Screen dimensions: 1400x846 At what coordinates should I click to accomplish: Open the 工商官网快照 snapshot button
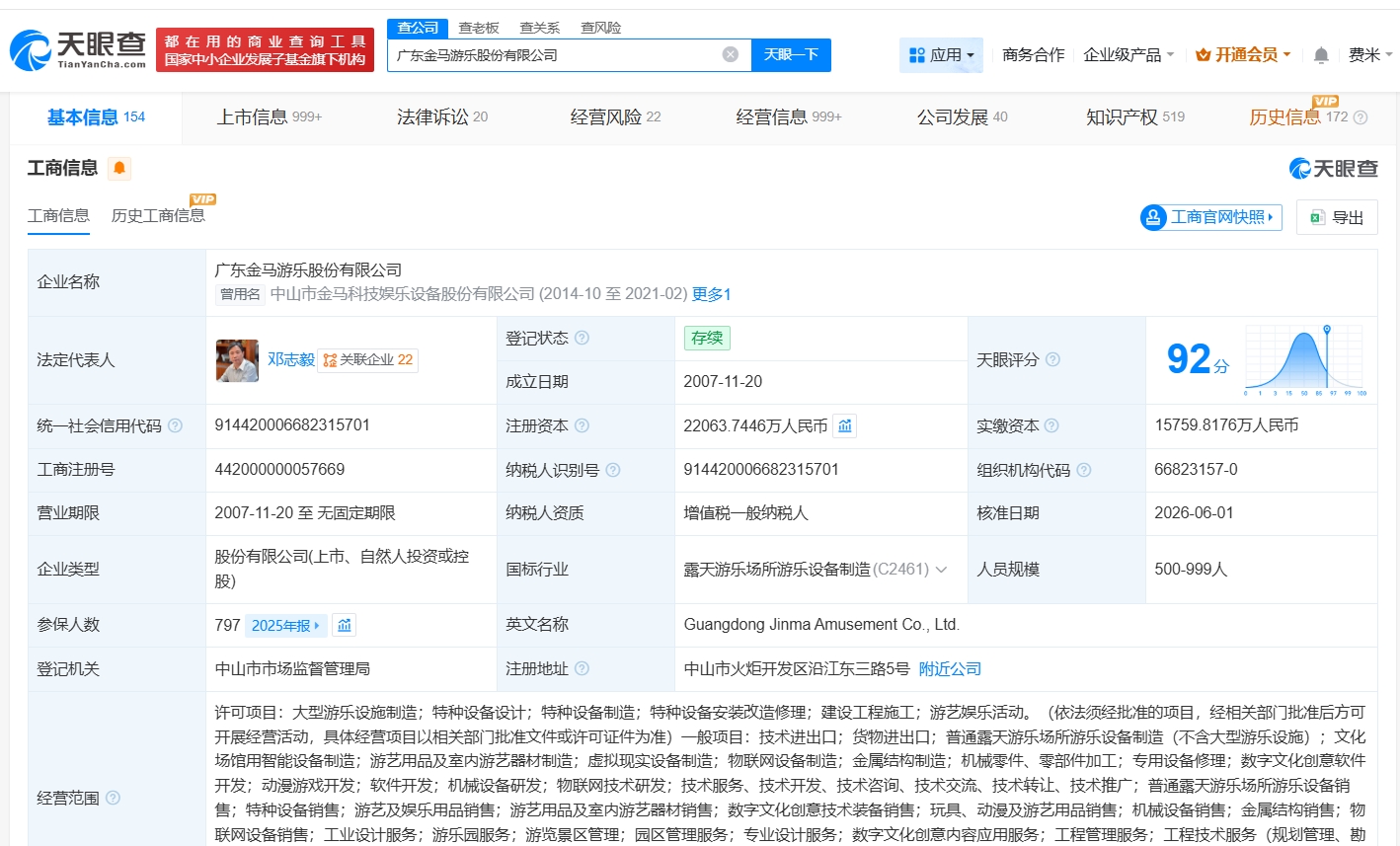coord(1210,217)
